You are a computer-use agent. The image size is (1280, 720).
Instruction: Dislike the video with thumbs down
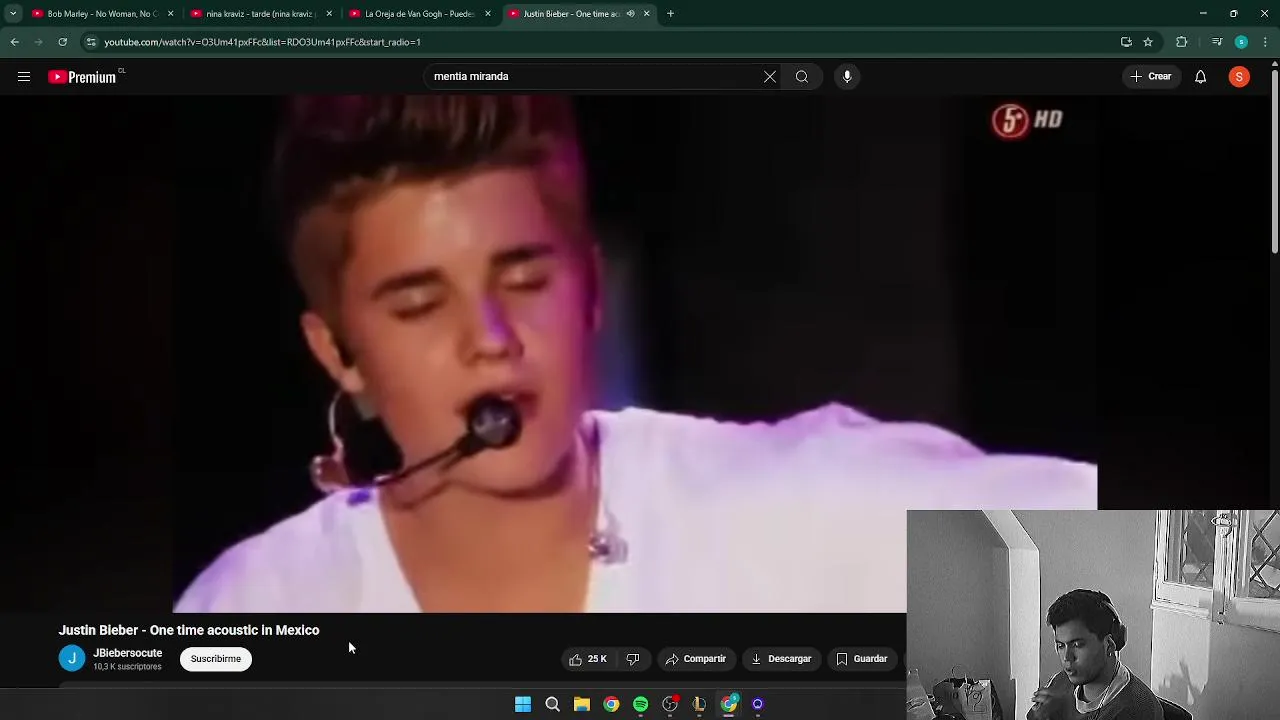tap(633, 659)
